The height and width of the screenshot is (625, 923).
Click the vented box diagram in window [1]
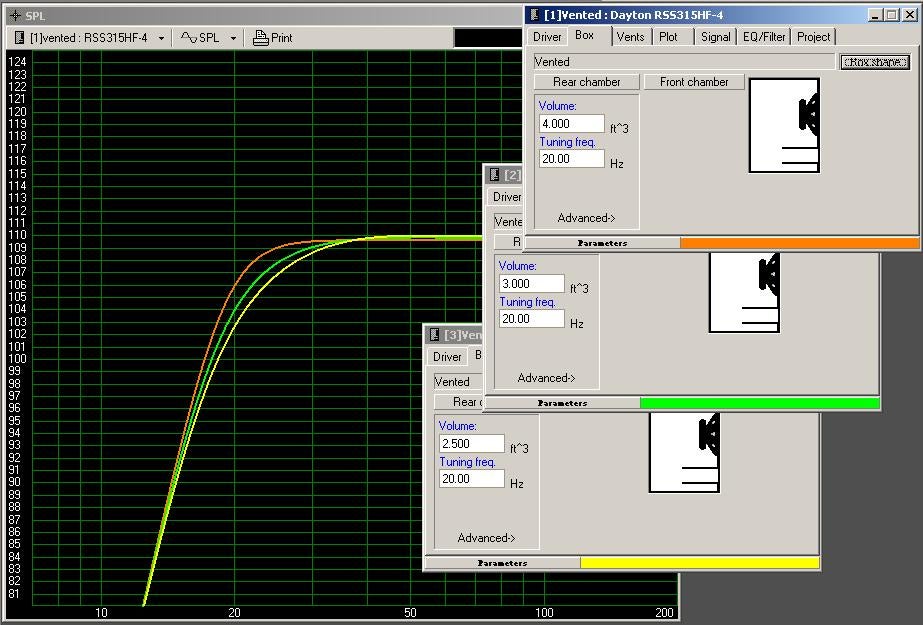[x=784, y=125]
